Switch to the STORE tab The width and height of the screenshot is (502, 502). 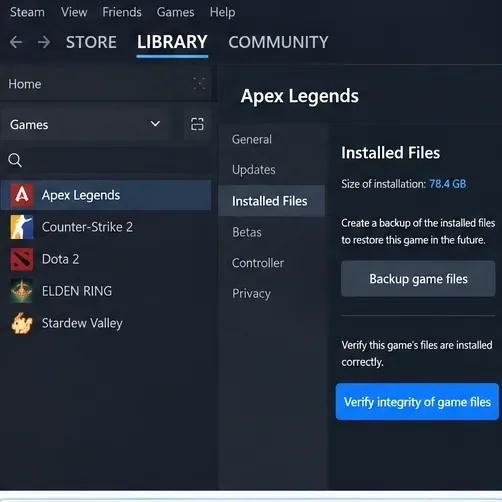pyautogui.click(x=91, y=42)
